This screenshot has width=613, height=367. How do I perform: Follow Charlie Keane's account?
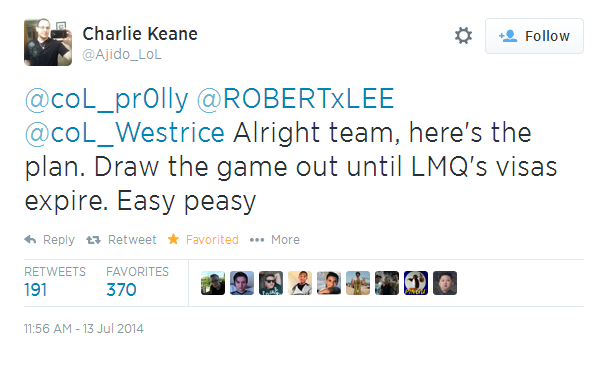[x=534, y=36]
